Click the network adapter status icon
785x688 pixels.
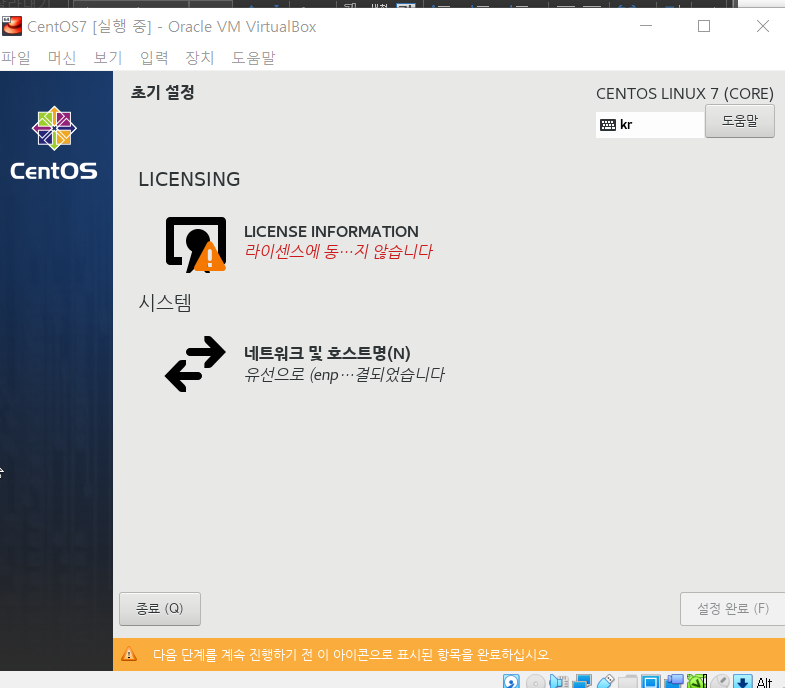[582, 681]
